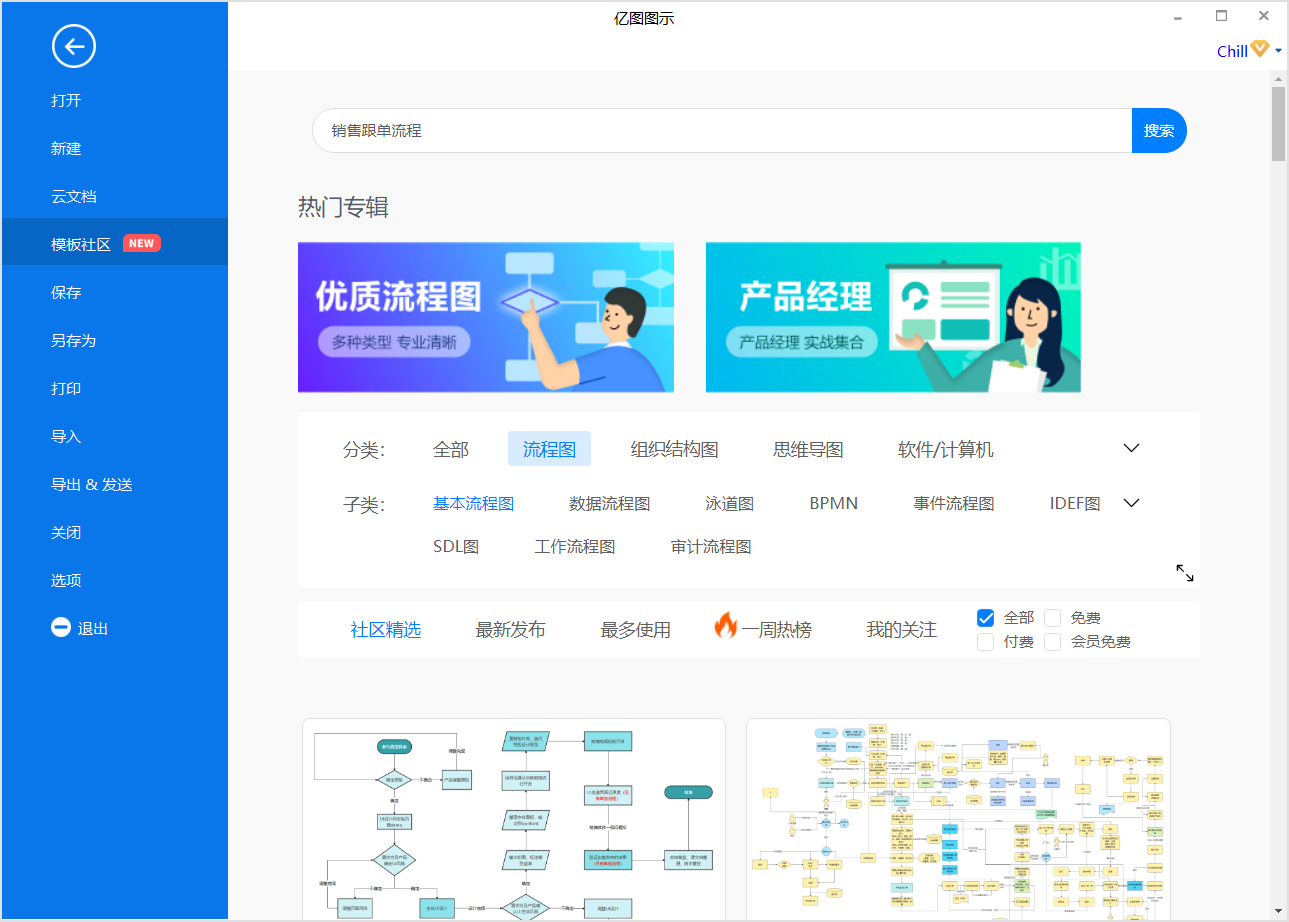Switch to the 一周热榜 tab
1289x922 pixels.
point(776,629)
